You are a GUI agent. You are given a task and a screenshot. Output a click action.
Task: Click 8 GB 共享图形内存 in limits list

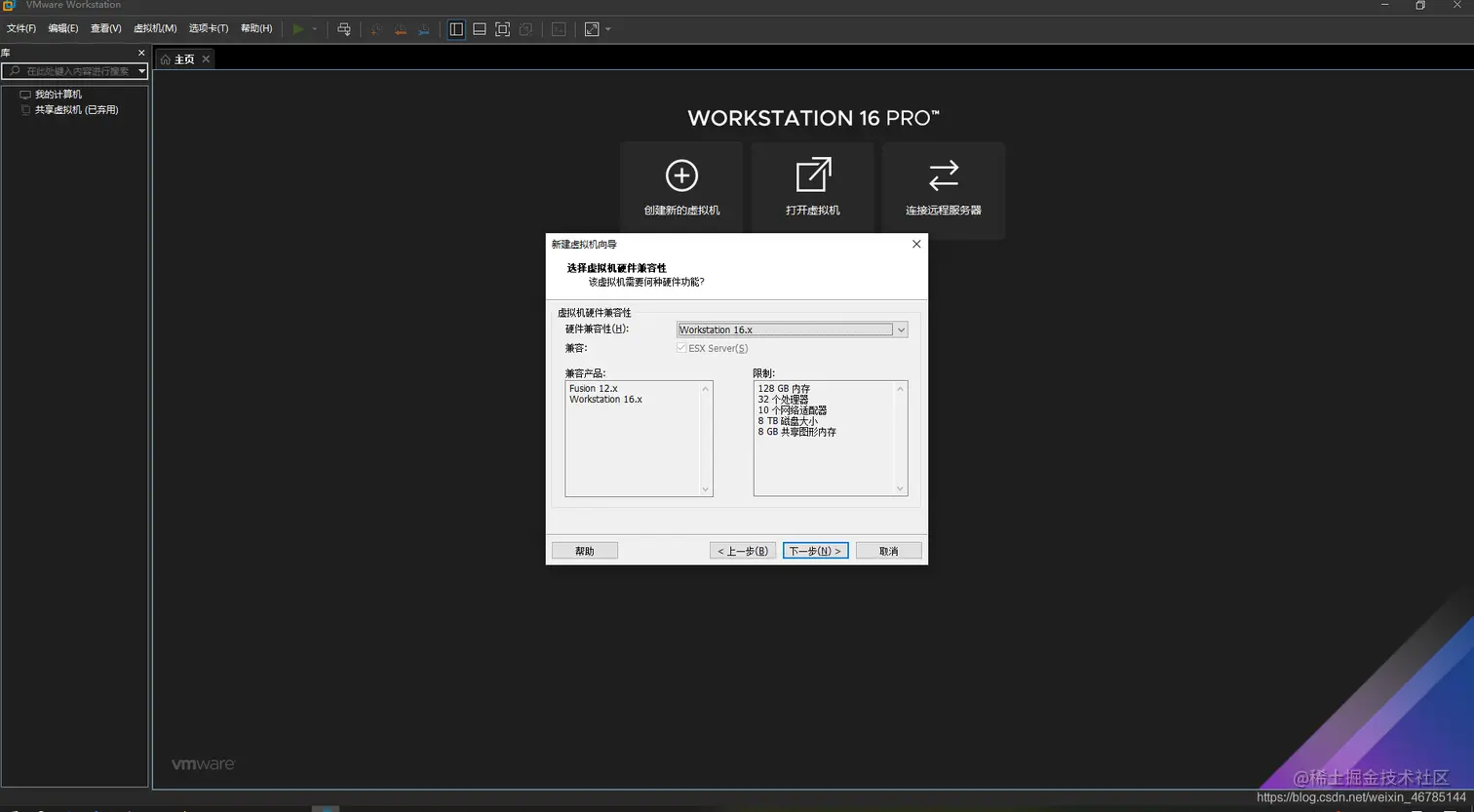pyautogui.click(x=797, y=432)
